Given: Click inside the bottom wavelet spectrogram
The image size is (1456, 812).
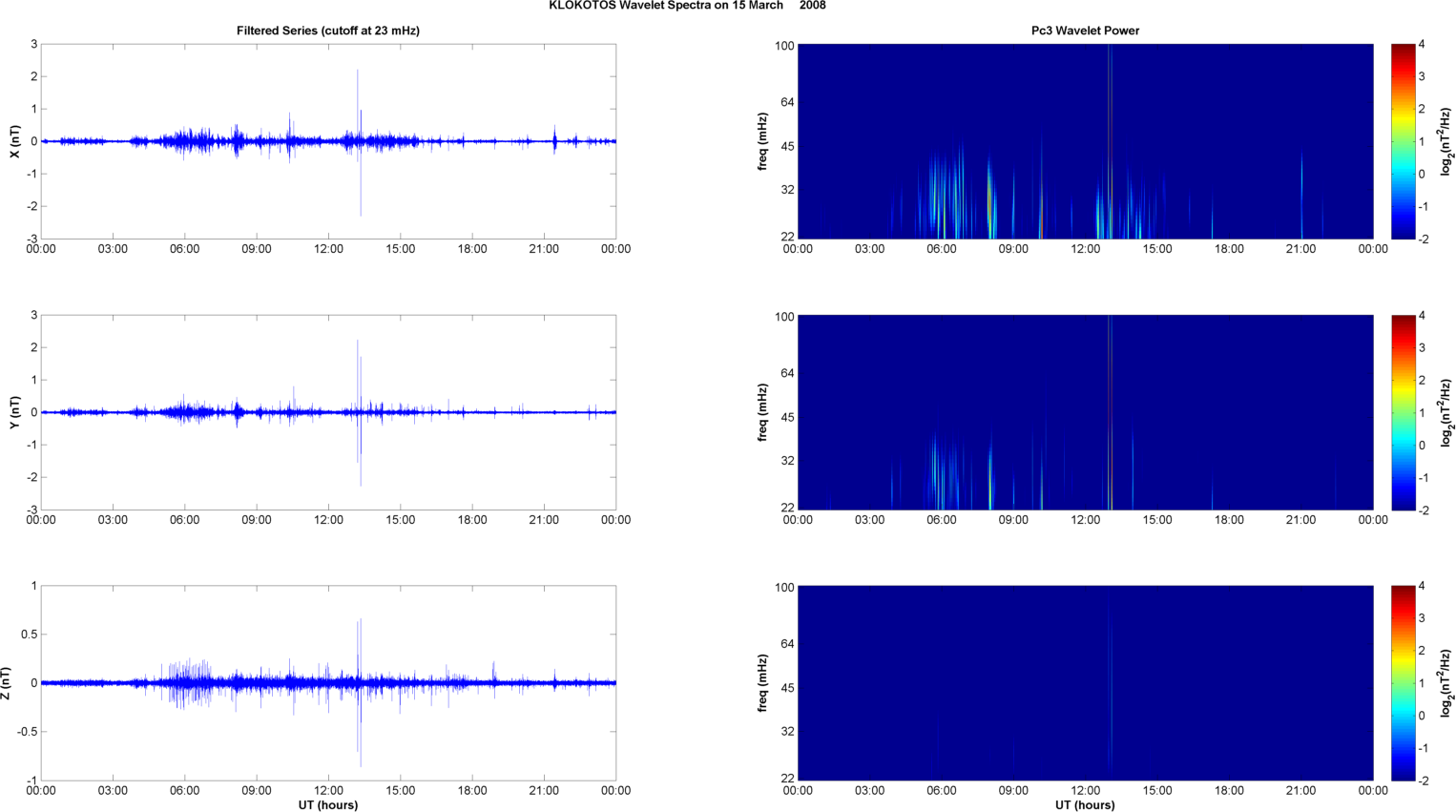Looking at the screenshot, I should [x=1085, y=683].
